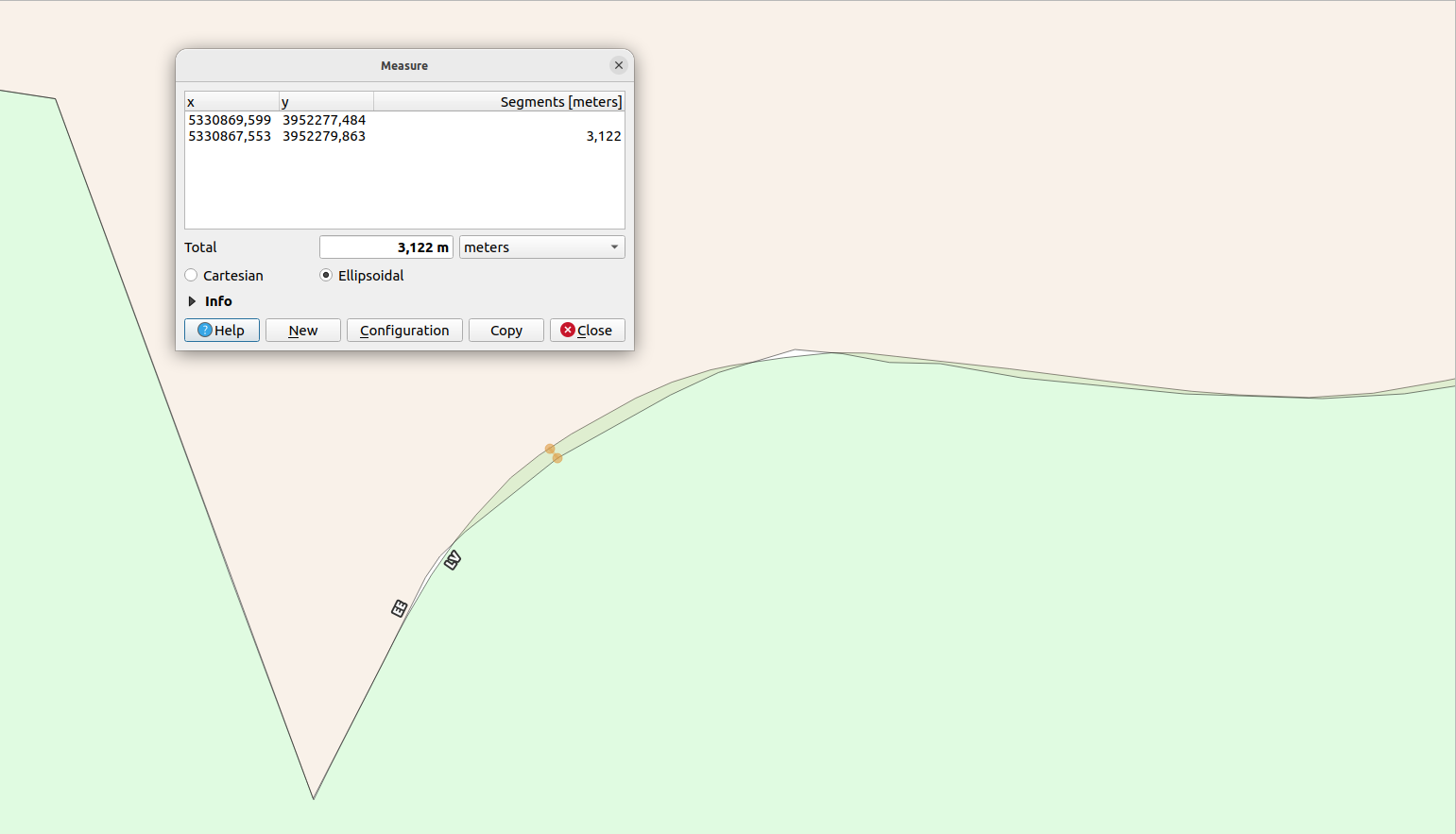This screenshot has height=834, width=1456.
Task: Click the Measure dialog title
Action: (404, 65)
